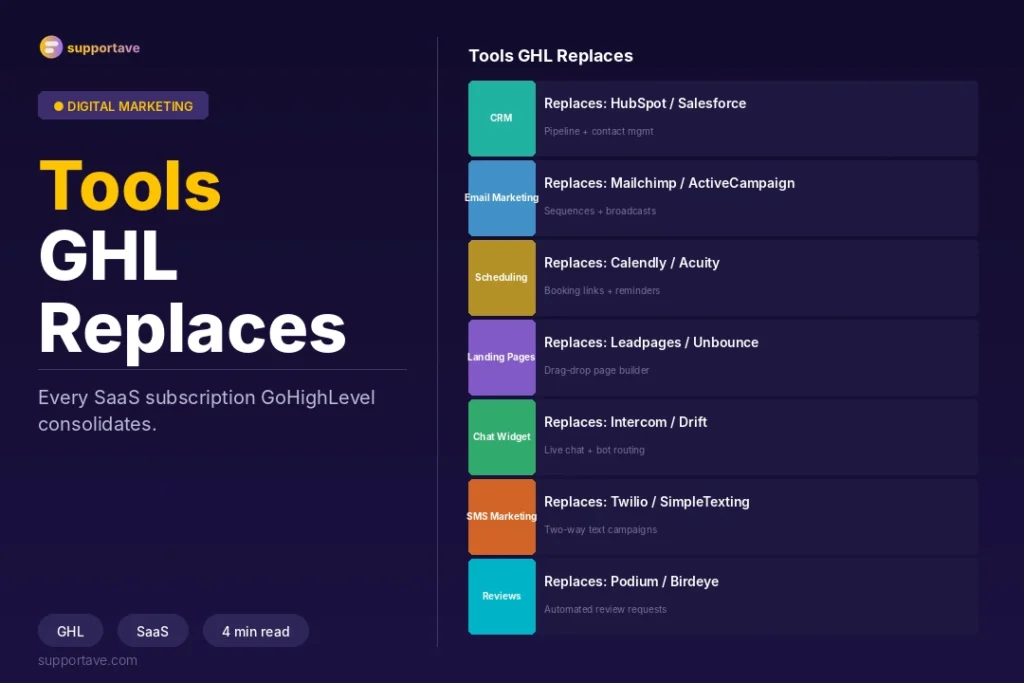Screen dimensions: 1024x683
Task: Select the teal CRM tile
Action: point(502,118)
